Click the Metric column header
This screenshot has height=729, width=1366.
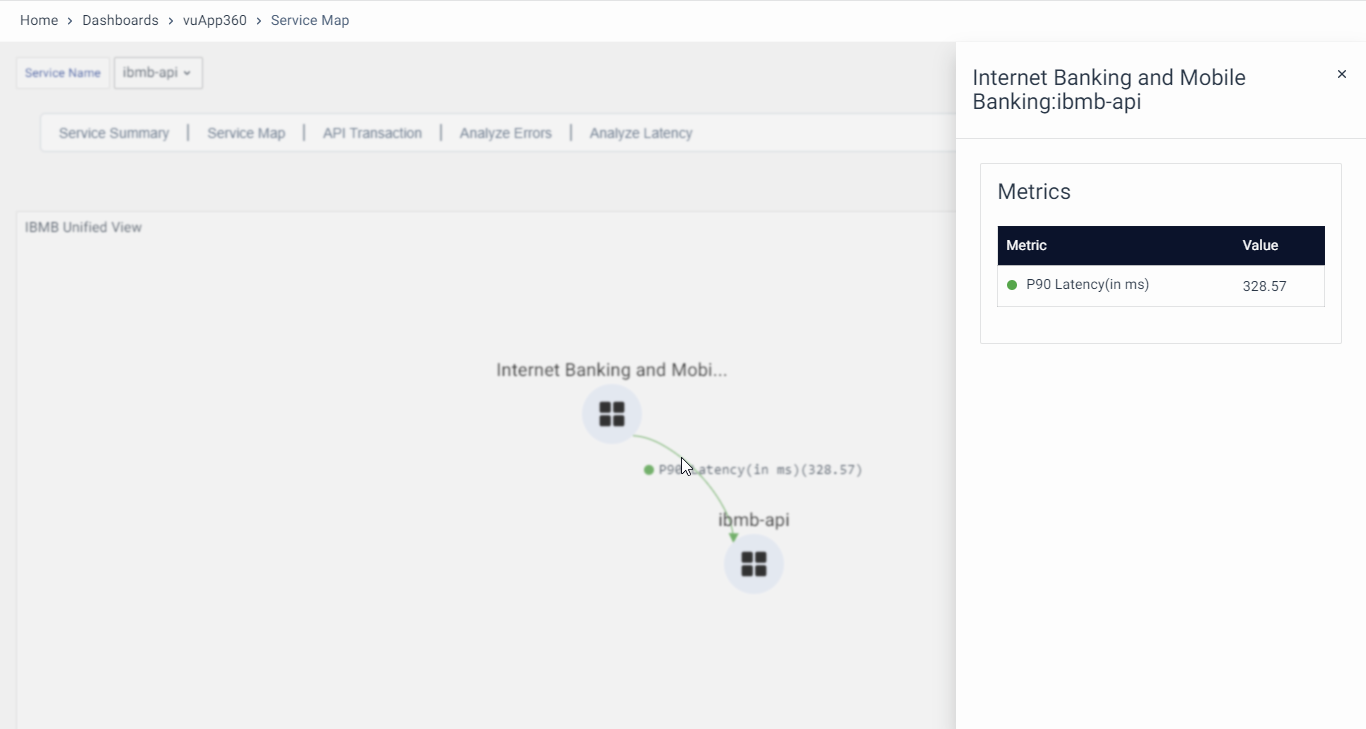(1027, 245)
